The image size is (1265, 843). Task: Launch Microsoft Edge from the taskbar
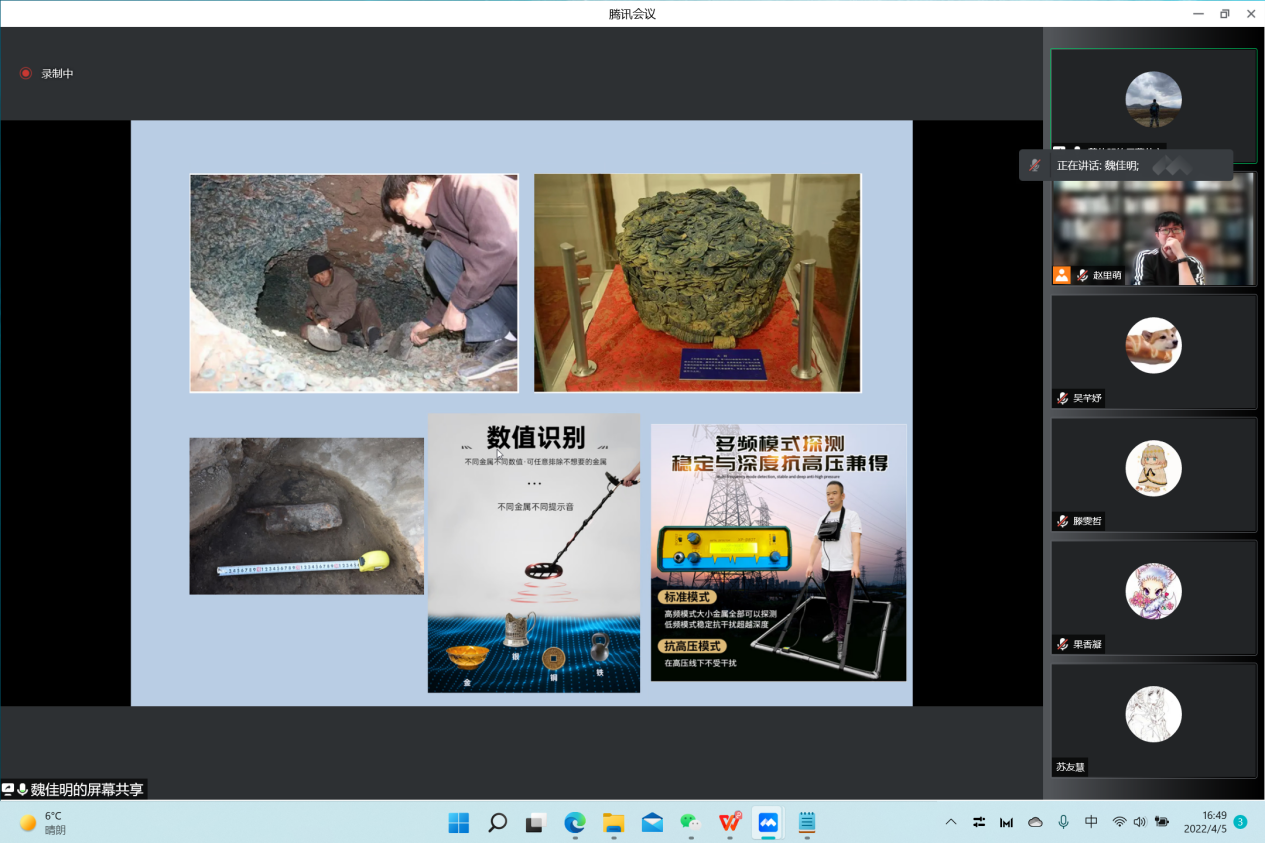574,822
